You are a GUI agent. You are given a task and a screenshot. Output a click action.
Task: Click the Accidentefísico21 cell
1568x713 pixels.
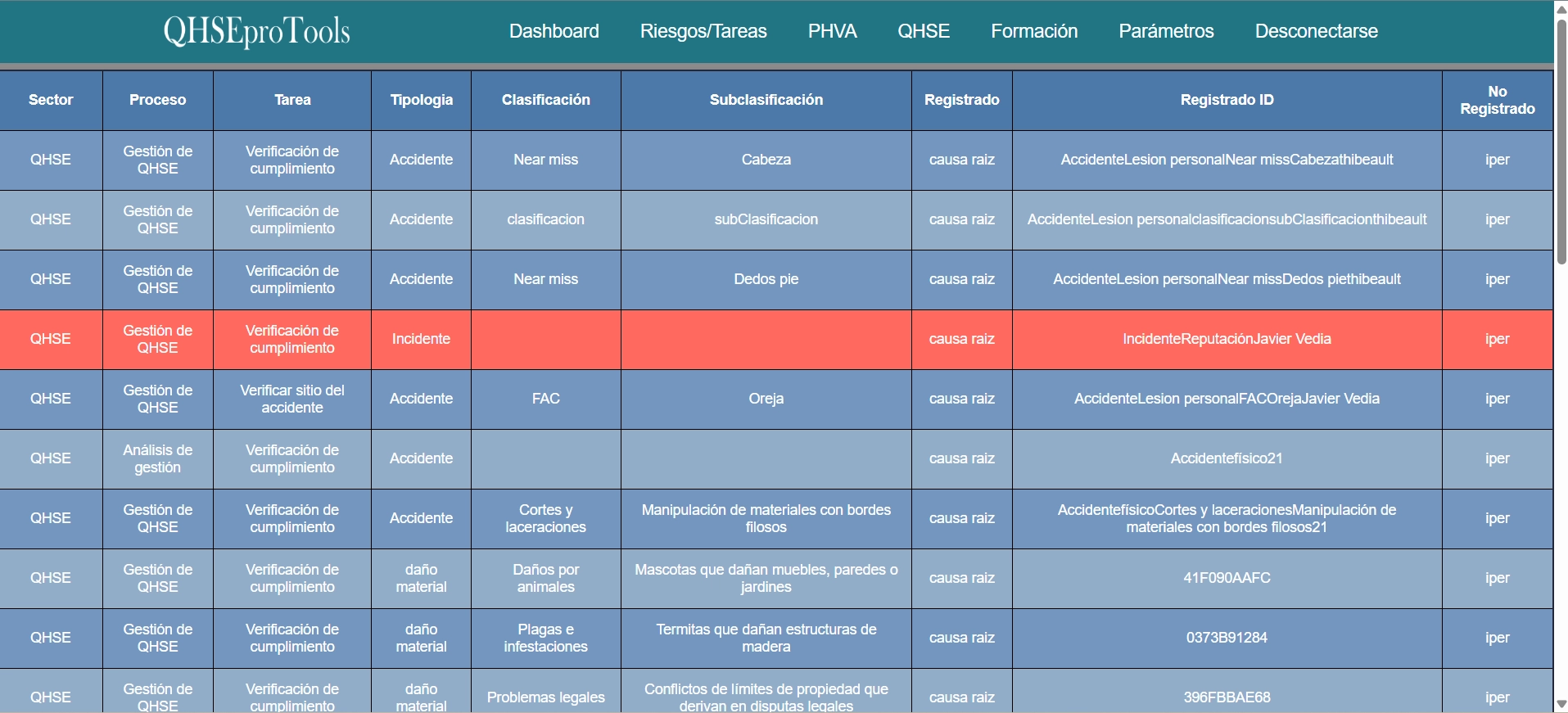(x=1226, y=458)
